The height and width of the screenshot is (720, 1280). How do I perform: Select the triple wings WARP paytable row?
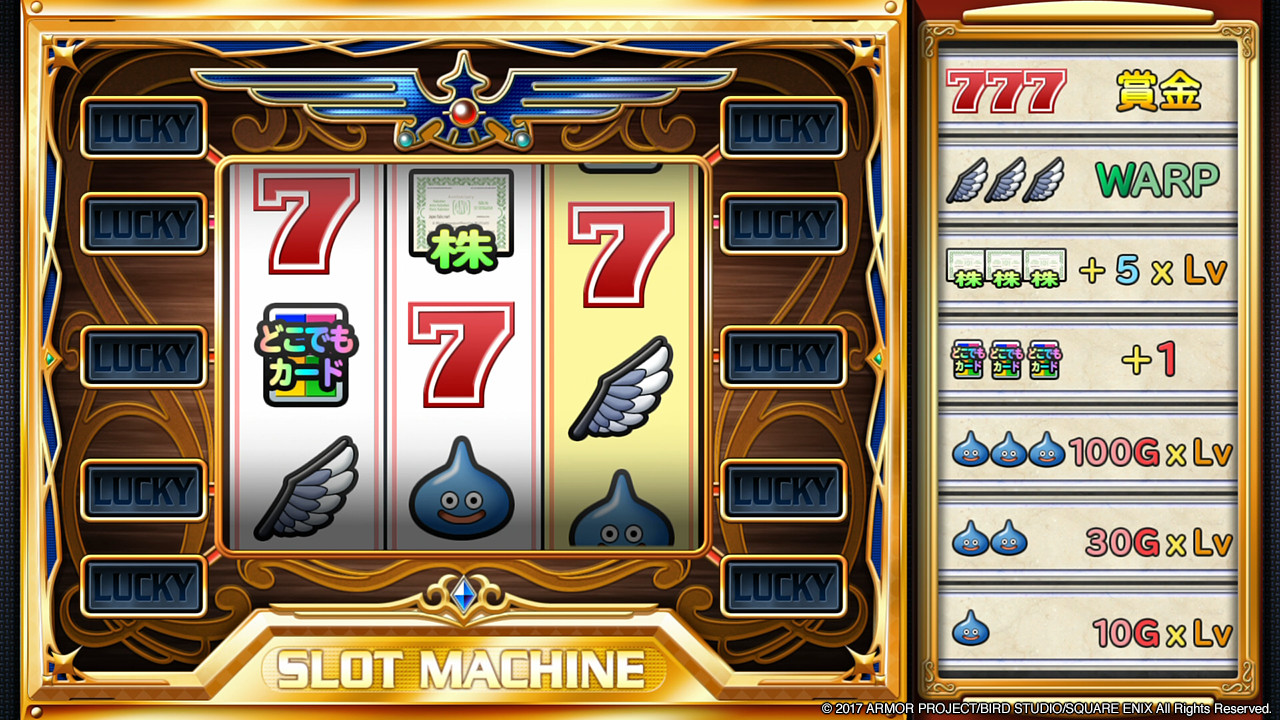[x=1087, y=181]
